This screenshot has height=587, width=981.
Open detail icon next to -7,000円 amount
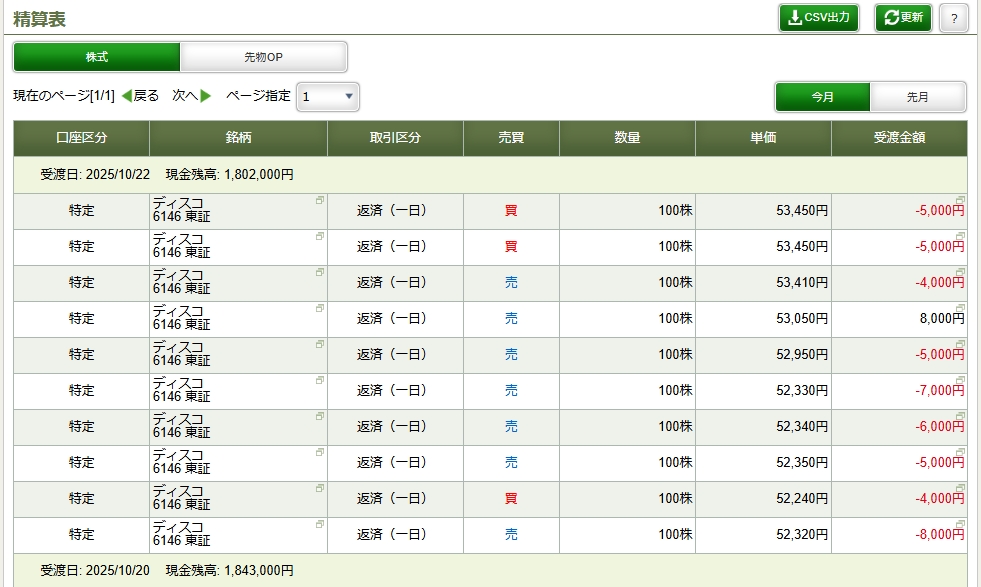(x=960, y=381)
